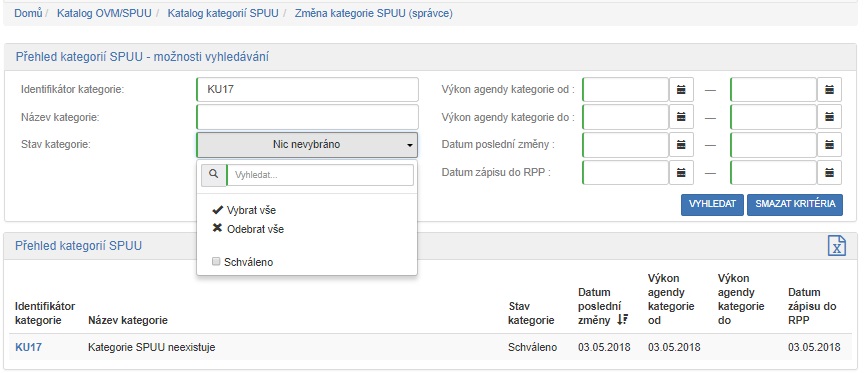Tick the Schváleno checkbox

pyautogui.click(x=216, y=262)
